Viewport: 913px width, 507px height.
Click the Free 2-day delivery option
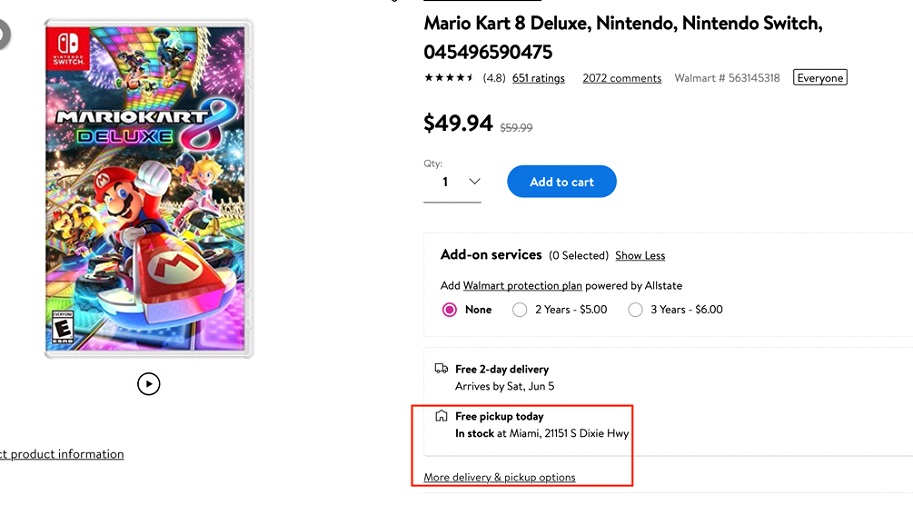tap(501, 369)
